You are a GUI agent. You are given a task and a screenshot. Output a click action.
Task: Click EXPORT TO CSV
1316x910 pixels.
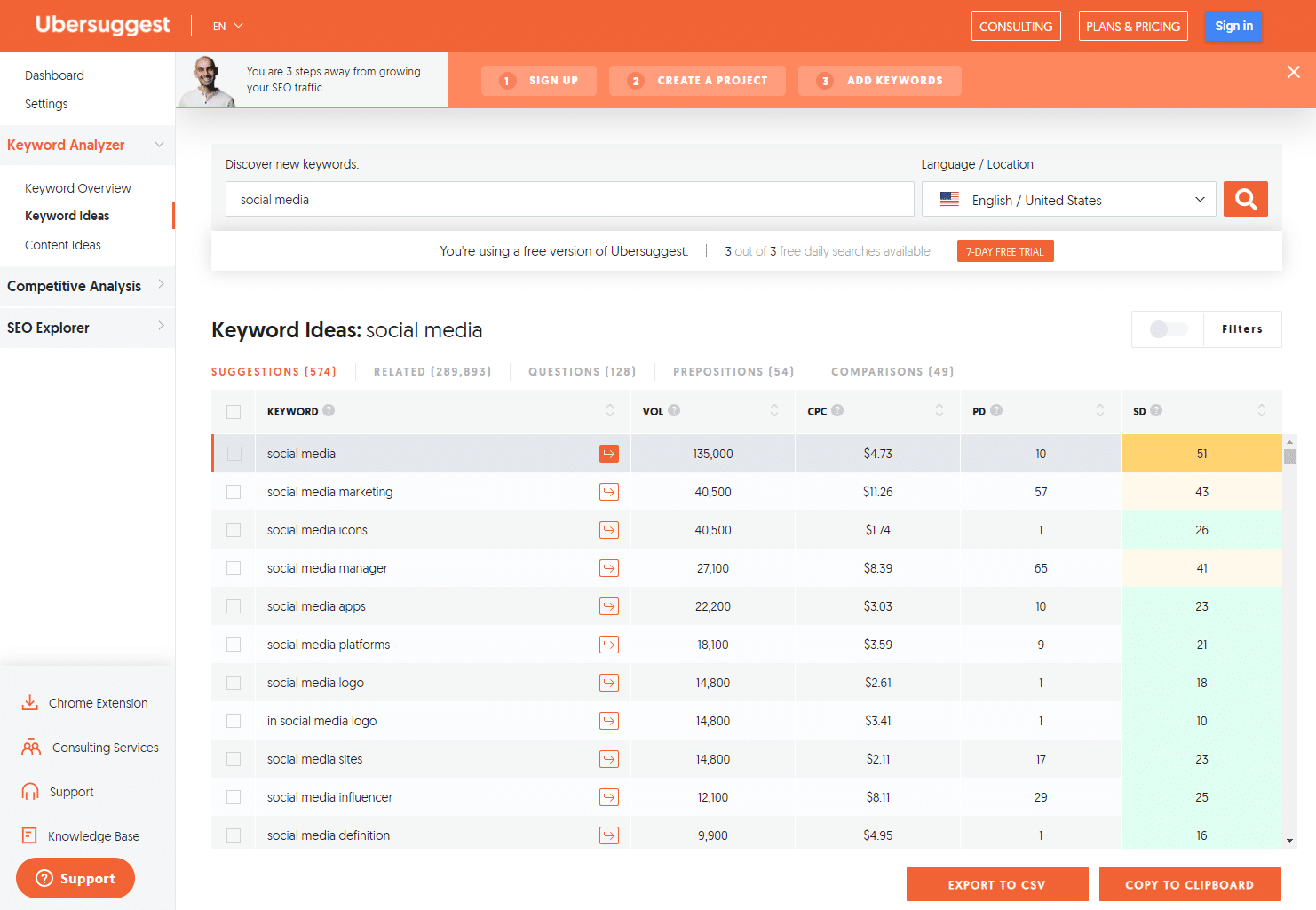[x=997, y=884]
